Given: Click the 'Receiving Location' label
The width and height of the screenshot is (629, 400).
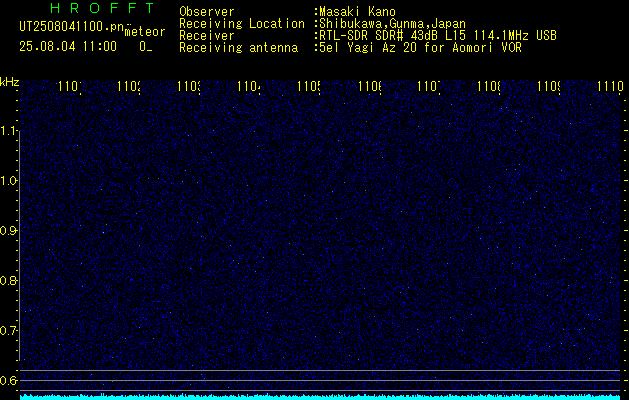Looking at the screenshot, I should 242,24.
